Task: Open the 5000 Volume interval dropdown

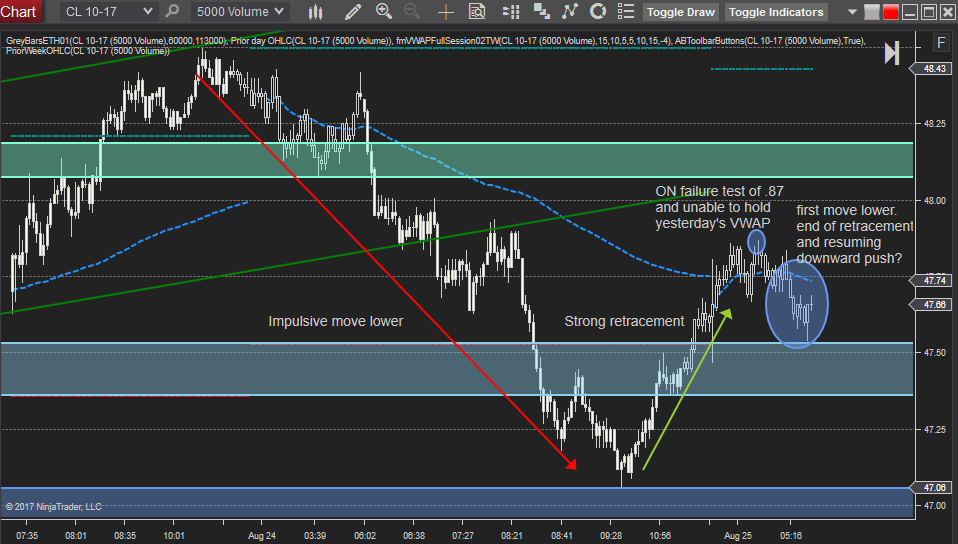Action: (x=240, y=12)
